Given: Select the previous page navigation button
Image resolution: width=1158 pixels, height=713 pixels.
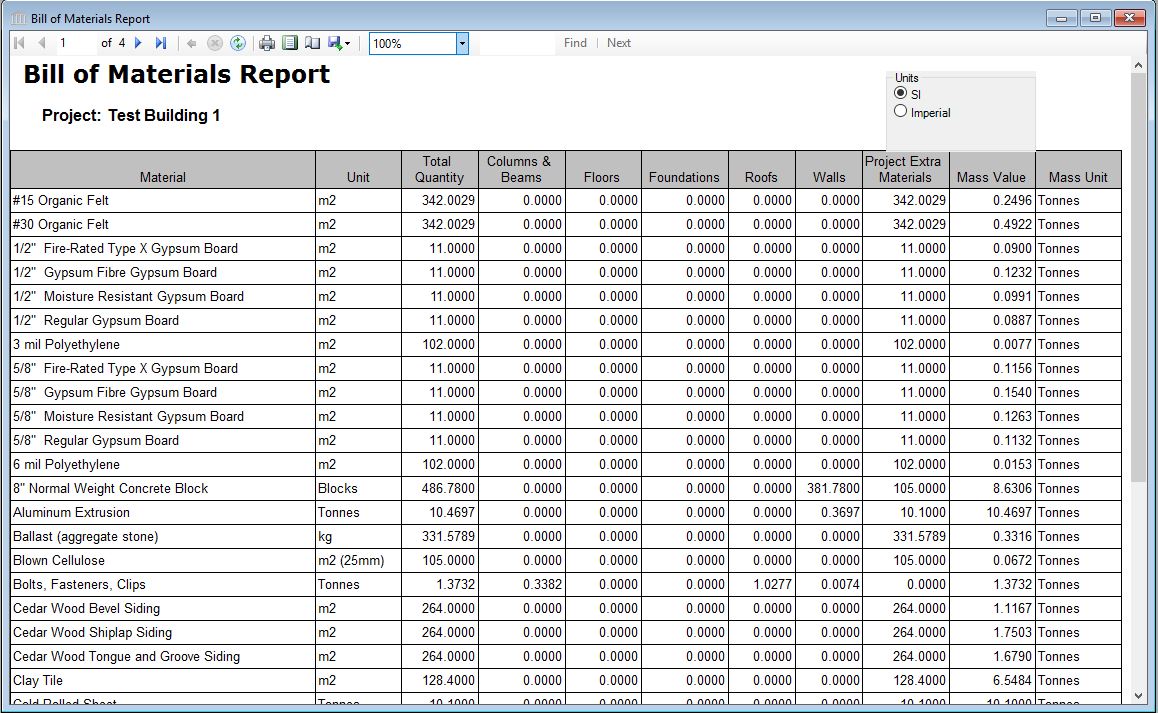Looking at the screenshot, I should tap(38, 42).
